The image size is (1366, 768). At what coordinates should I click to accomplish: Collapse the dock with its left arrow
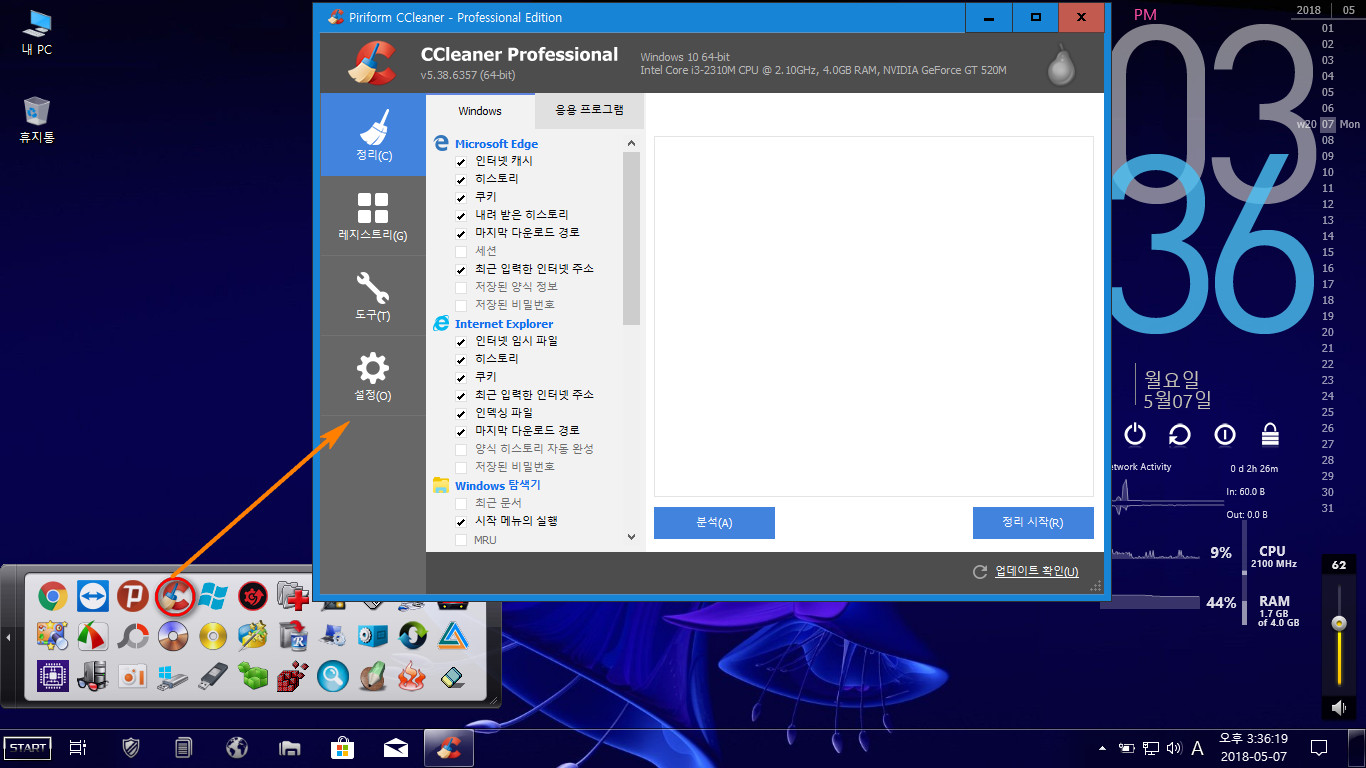8,636
